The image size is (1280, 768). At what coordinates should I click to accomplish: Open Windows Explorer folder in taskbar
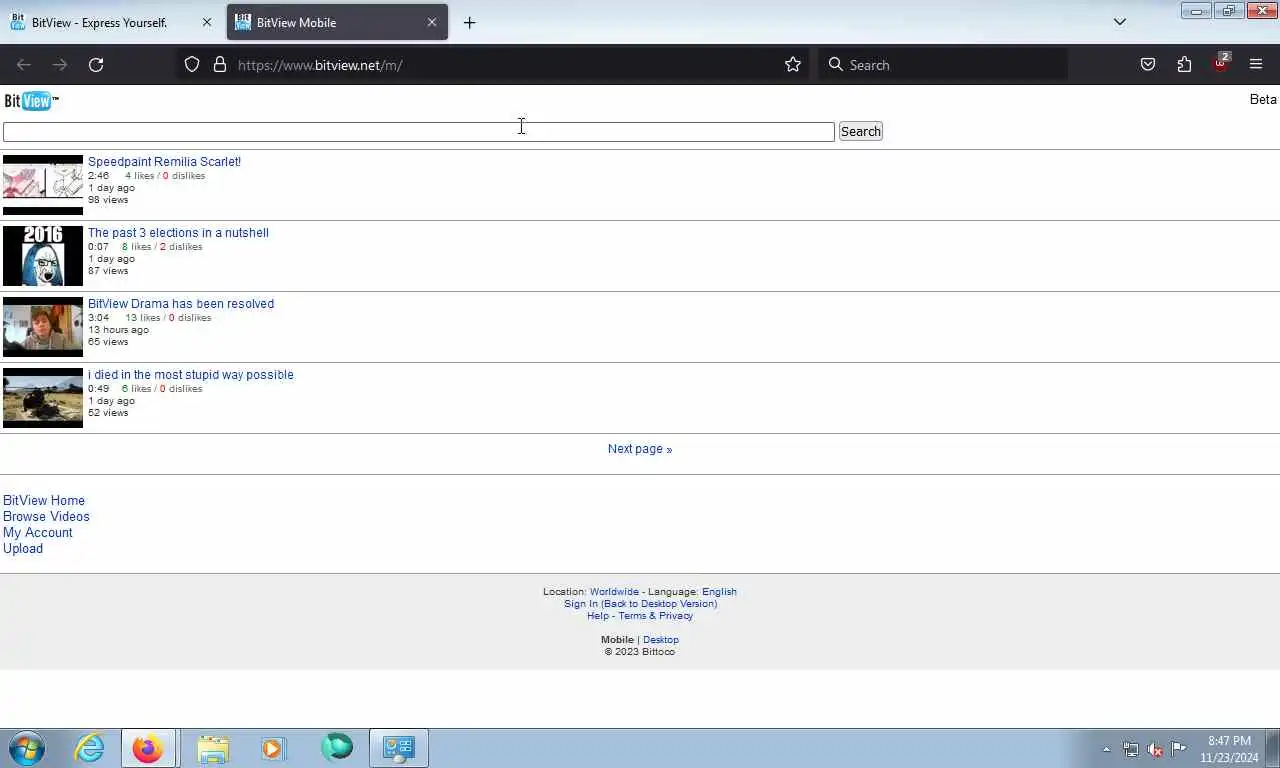pos(213,748)
